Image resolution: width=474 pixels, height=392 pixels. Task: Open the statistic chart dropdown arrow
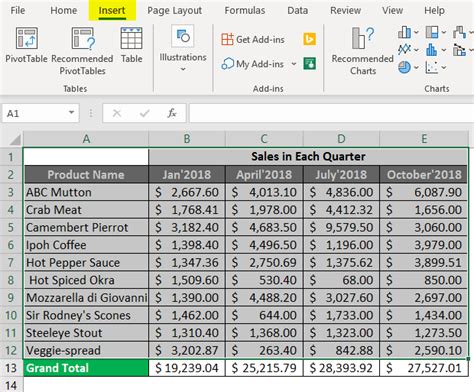444,50
